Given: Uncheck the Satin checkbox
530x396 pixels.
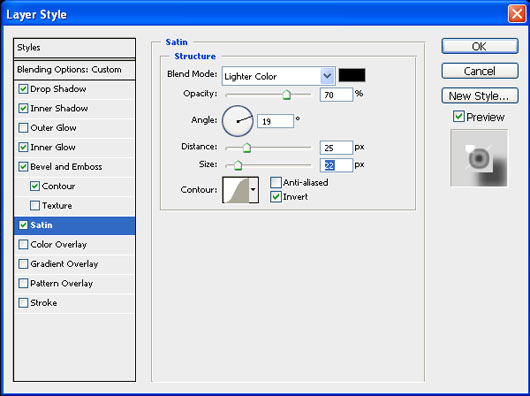Looking at the screenshot, I should pos(23,225).
